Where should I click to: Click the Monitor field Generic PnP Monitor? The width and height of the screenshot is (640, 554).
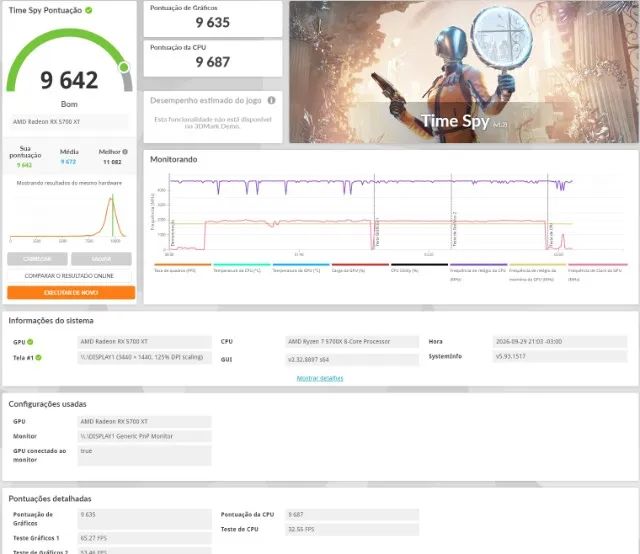pos(144,436)
